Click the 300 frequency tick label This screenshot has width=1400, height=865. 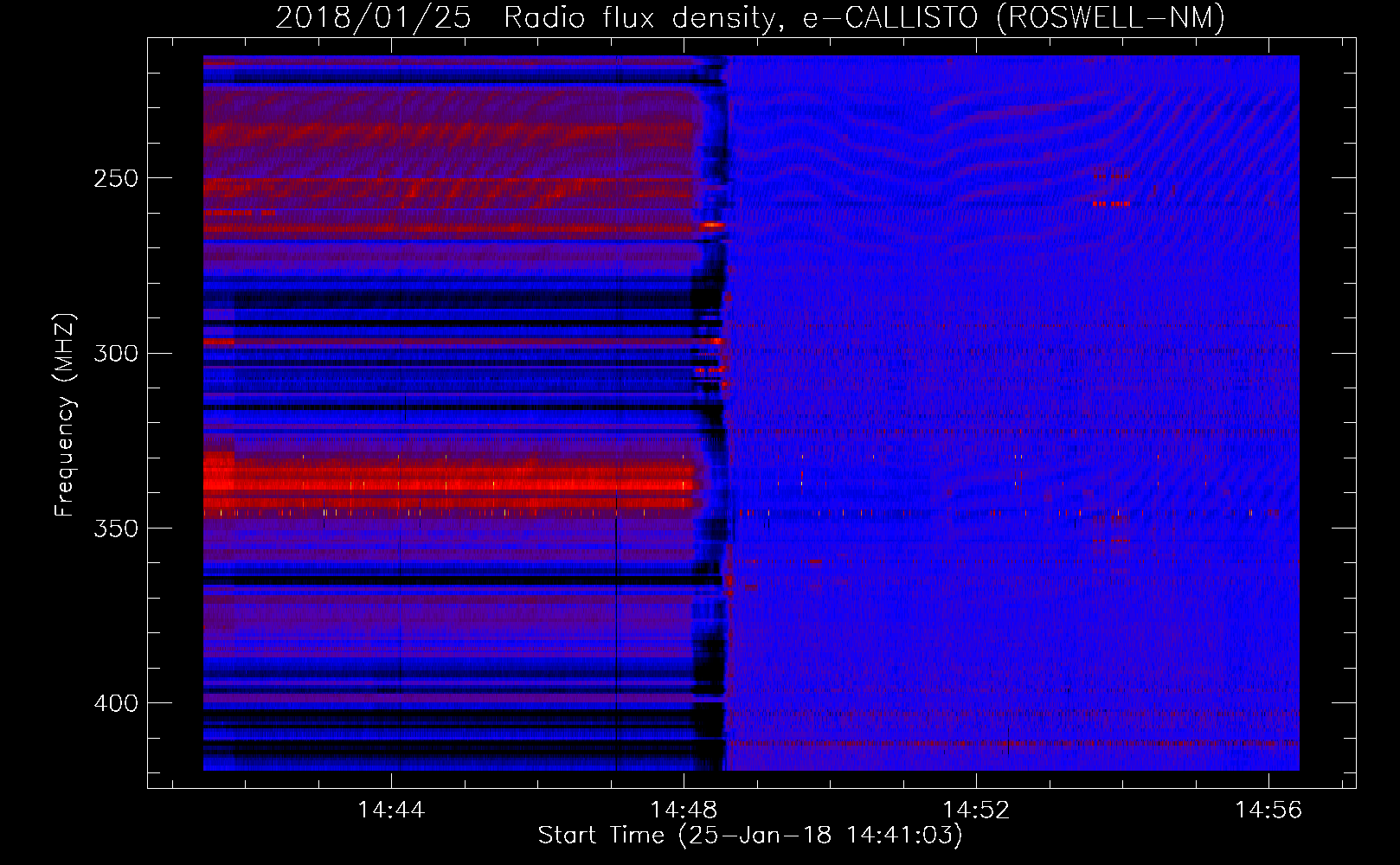[116, 353]
